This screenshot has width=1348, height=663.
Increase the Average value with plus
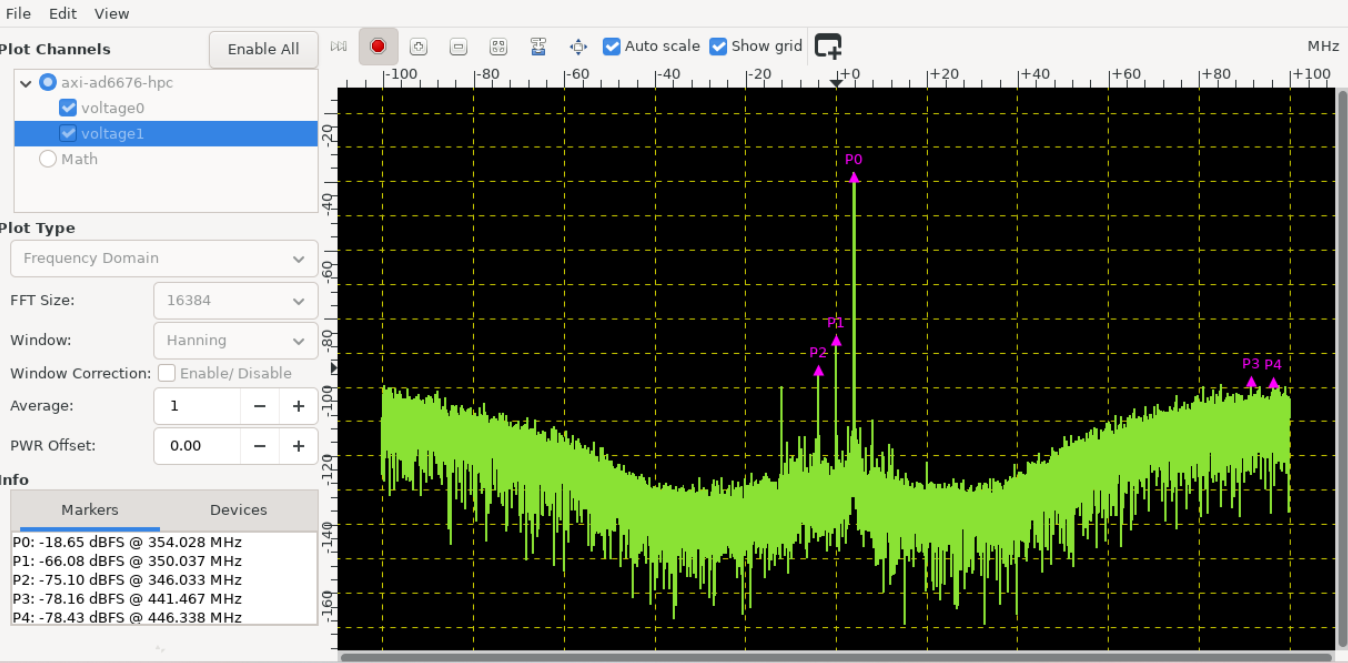click(x=298, y=406)
